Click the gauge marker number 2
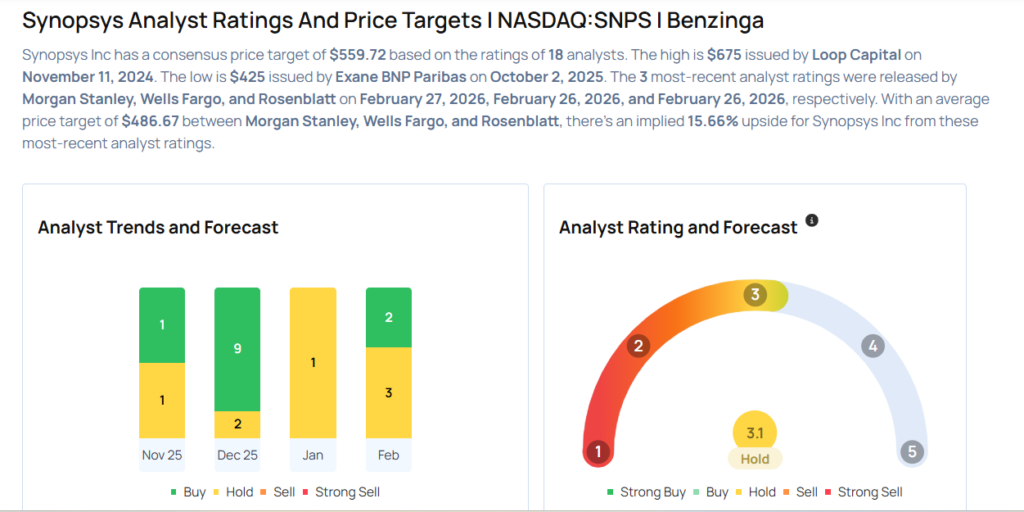Screen dimensions: 1024x512 [x=638, y=347]
